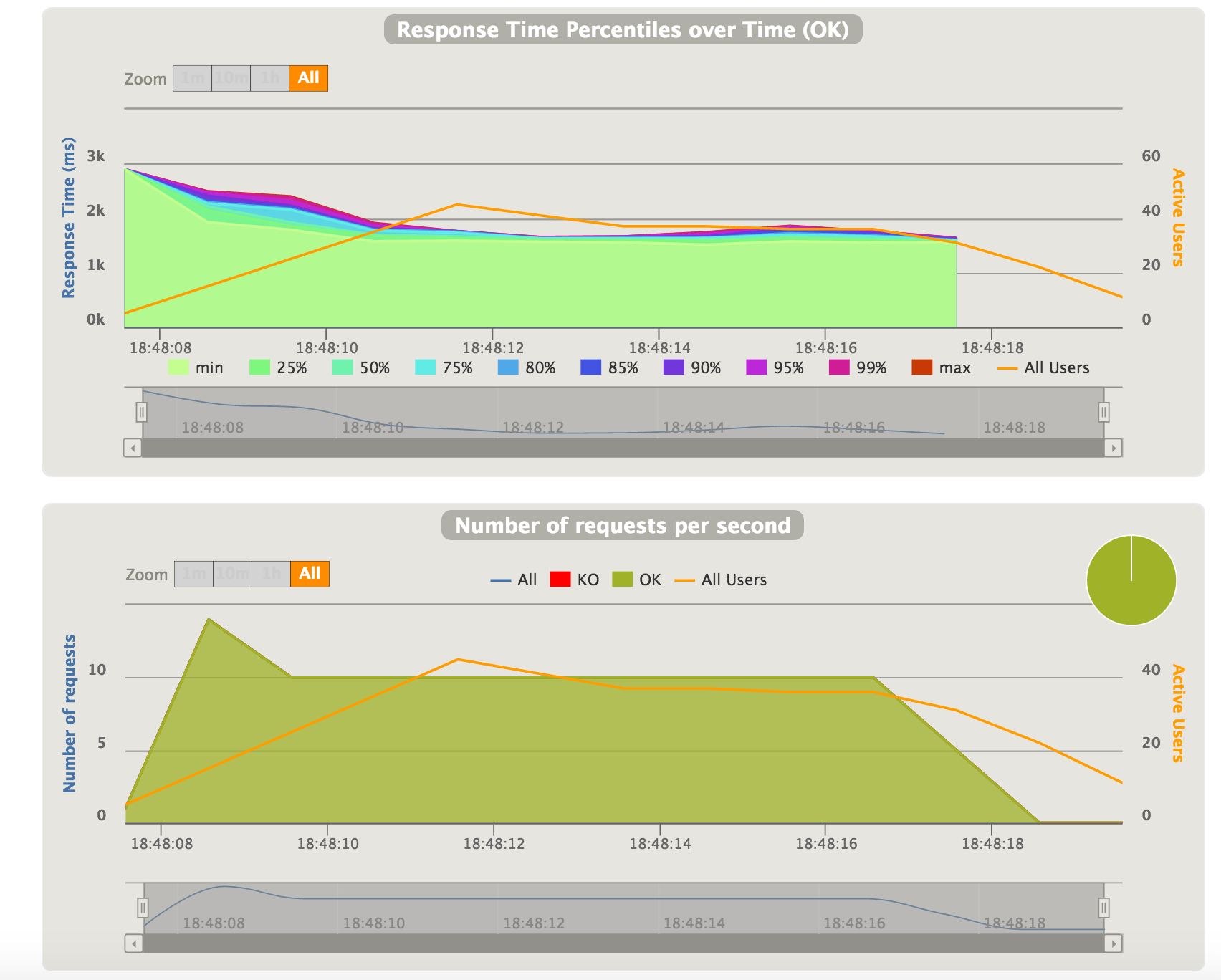This screenshot has width=1221, height=980.
Task: Toggle the max series legend item
Action: click(942, 367)
